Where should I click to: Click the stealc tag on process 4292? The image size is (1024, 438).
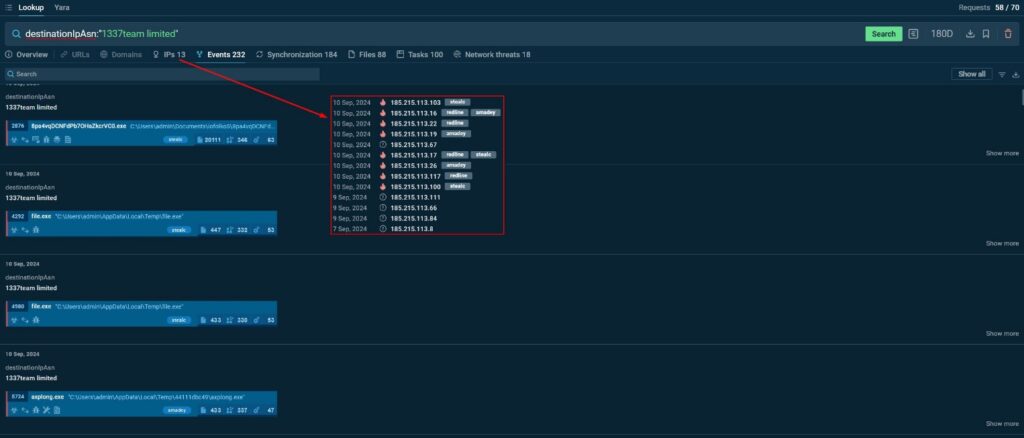pyautogui.click(x=179, y=230)
